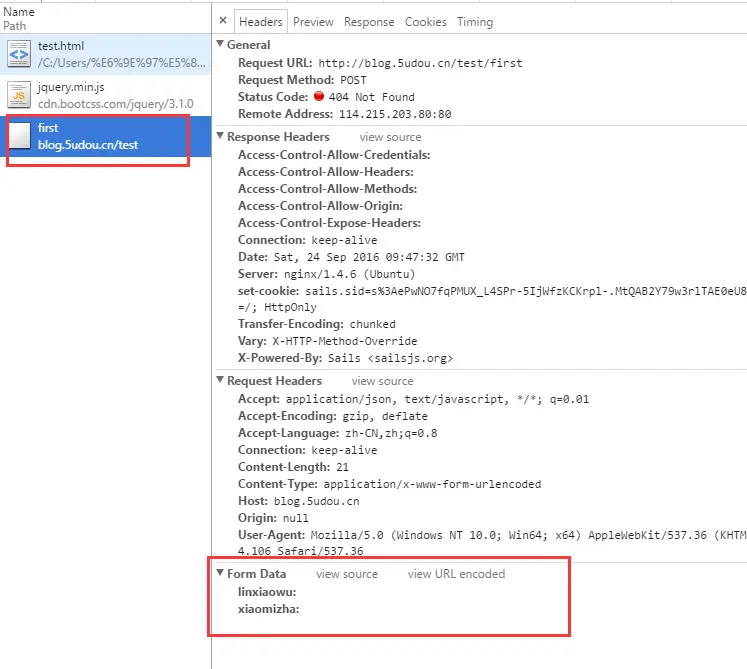Click the Access-Control-Expose-Headers header
The height and width of the screenshot is (669, 747).
(x=329, y=223)
